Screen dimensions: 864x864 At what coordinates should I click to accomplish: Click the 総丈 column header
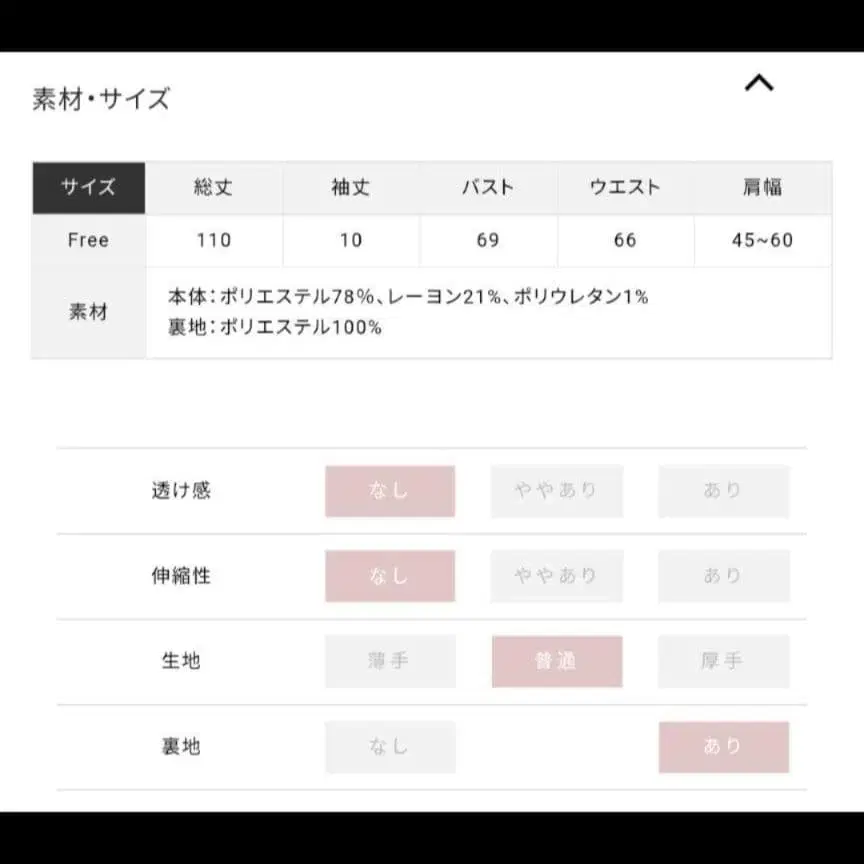click(x=212, y=188)
